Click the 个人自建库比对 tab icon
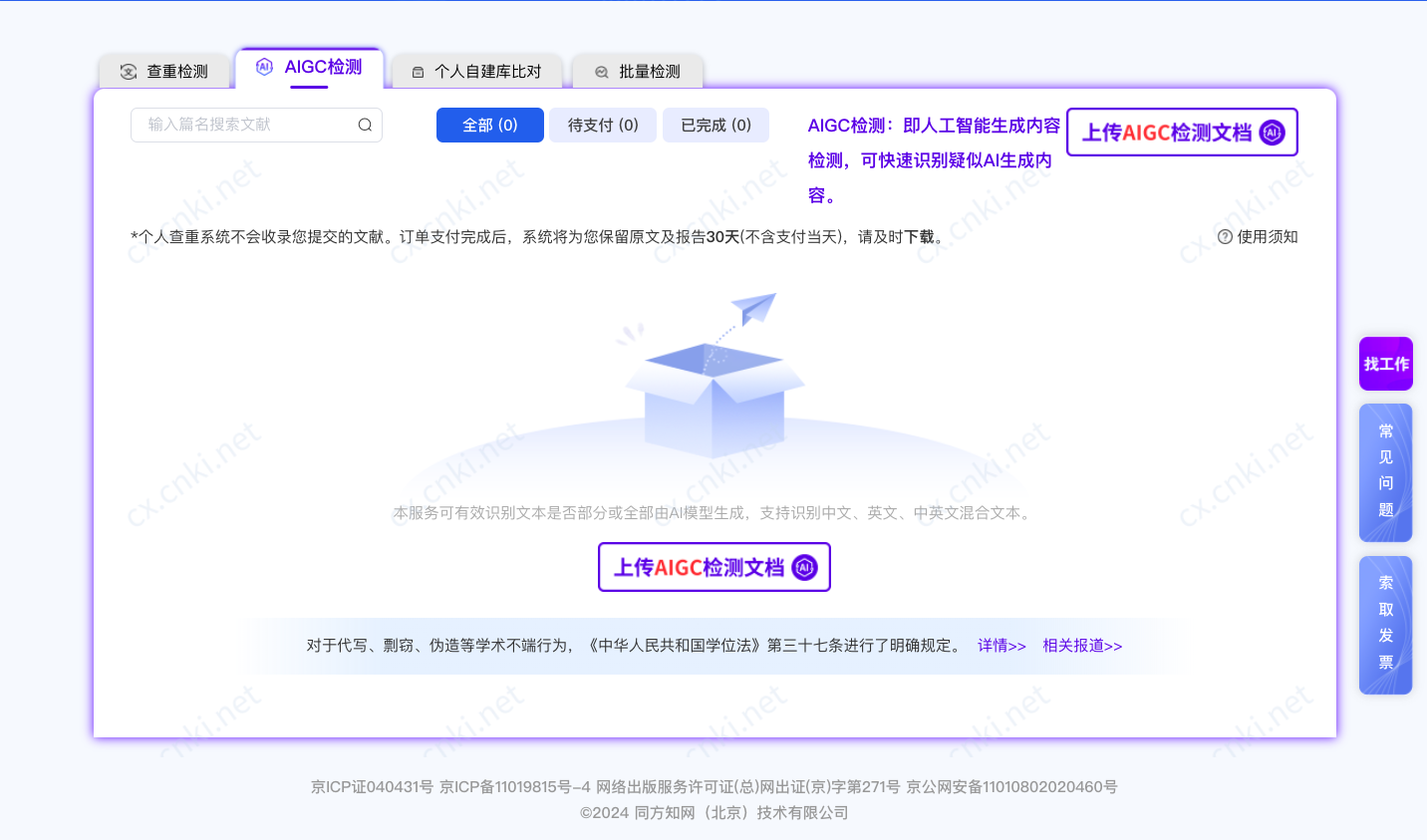 coord(419,72)
